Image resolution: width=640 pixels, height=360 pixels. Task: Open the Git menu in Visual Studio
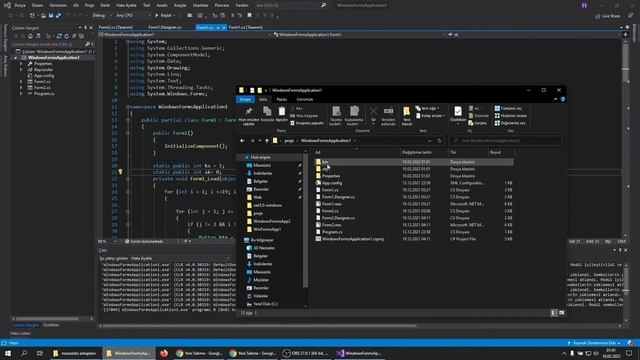click(x=76, y=5)
